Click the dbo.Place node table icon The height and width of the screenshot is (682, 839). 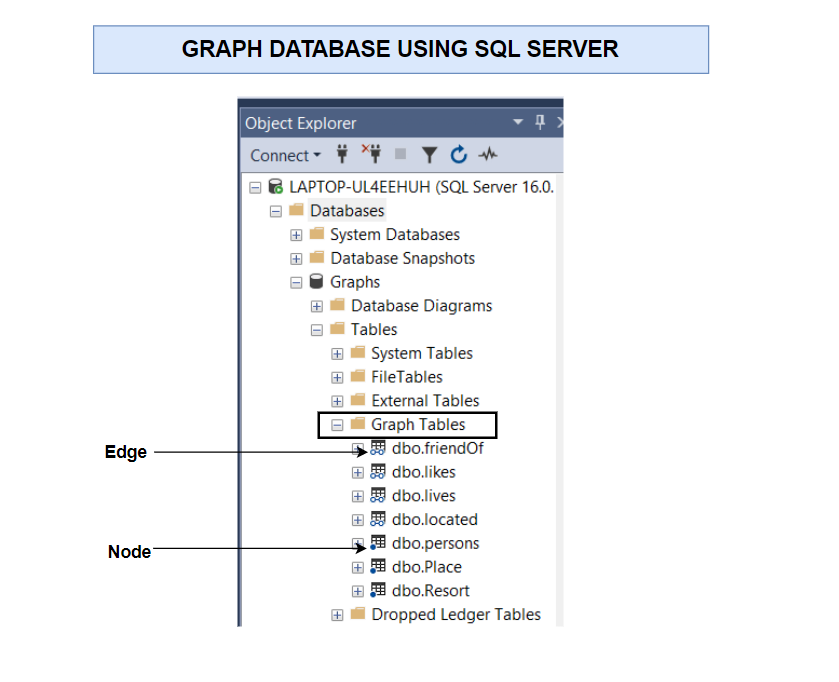(x=378, y=567)
